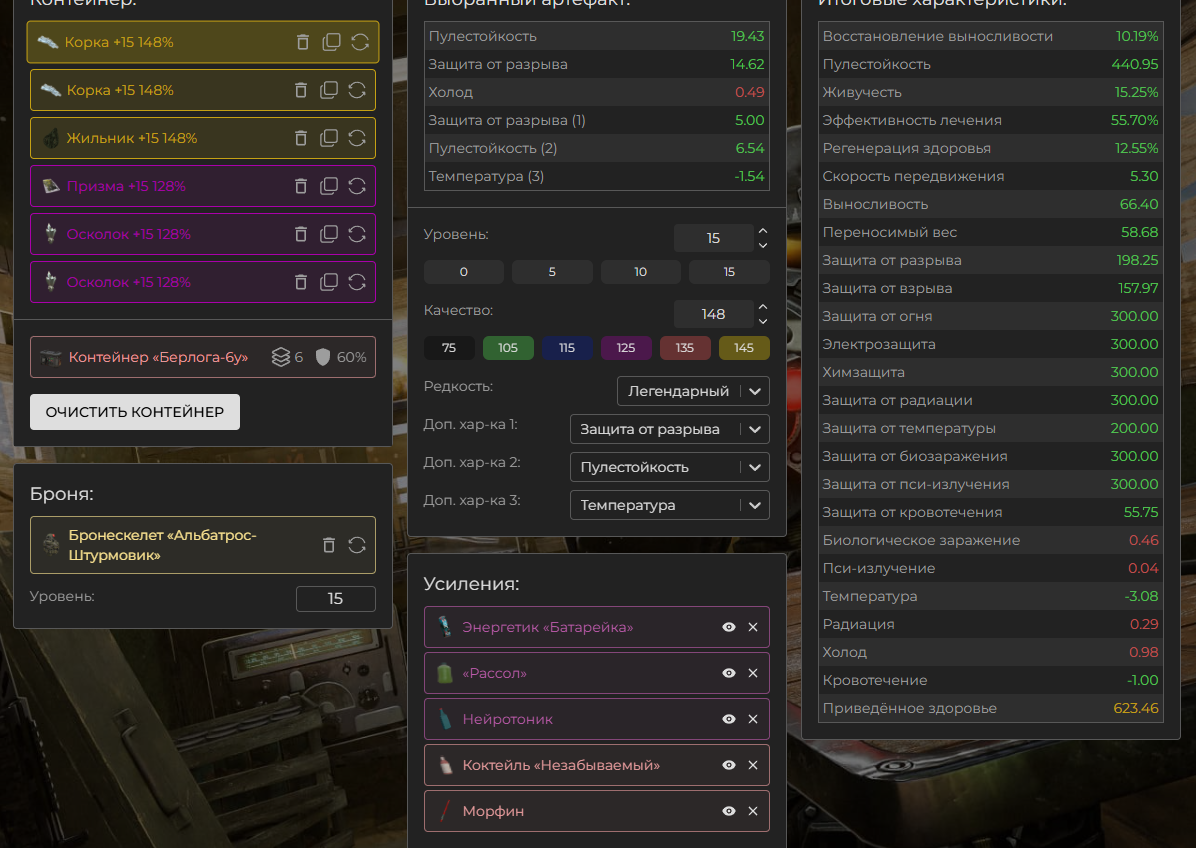Image resolution: width=1196 pixels, height=848 pixels.
Task: Replace the first Осколок +15 128% artifact
Action: point(357,234)
